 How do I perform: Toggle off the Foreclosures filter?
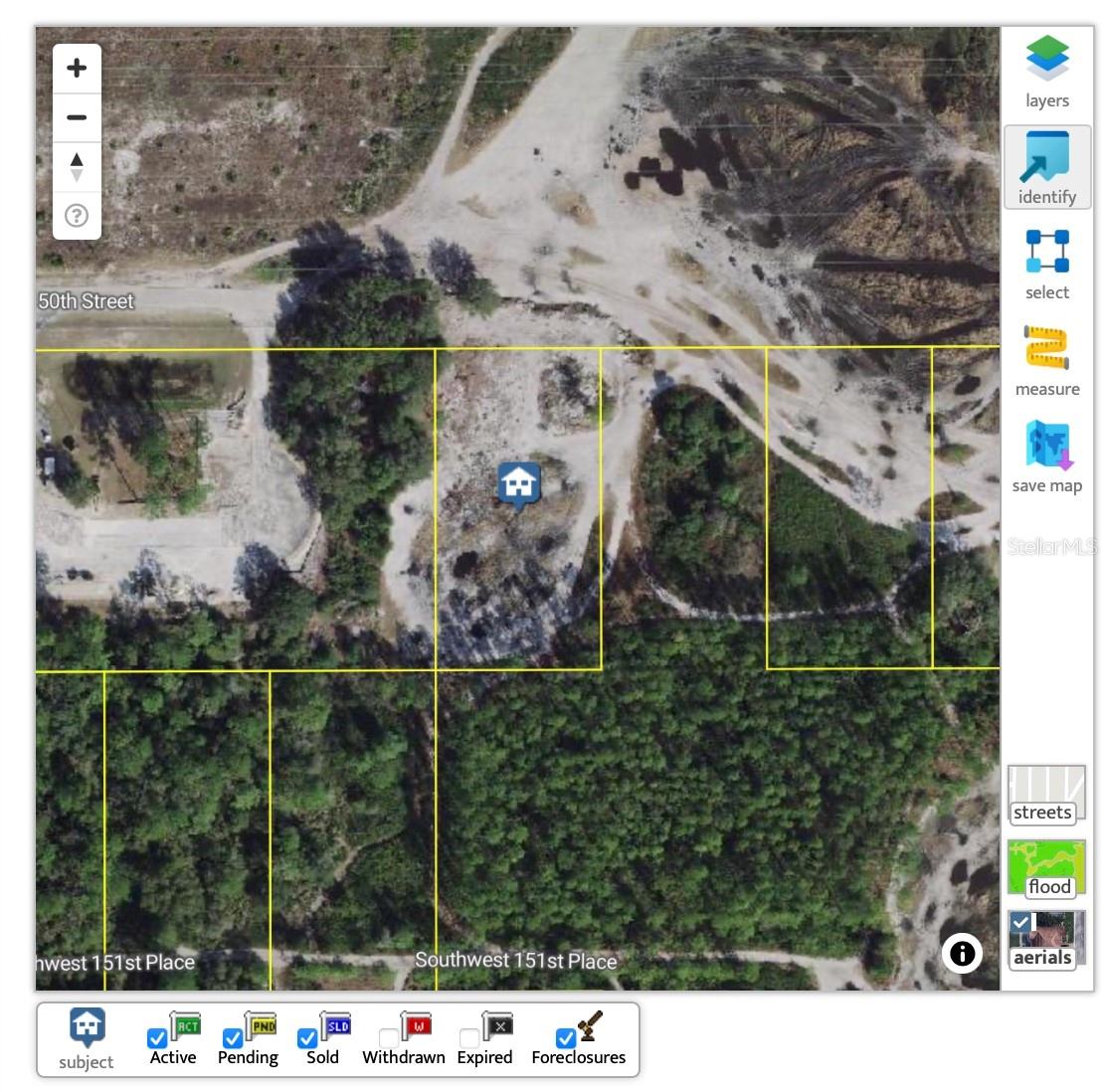pyautogui.click(x=566, y=1038)
